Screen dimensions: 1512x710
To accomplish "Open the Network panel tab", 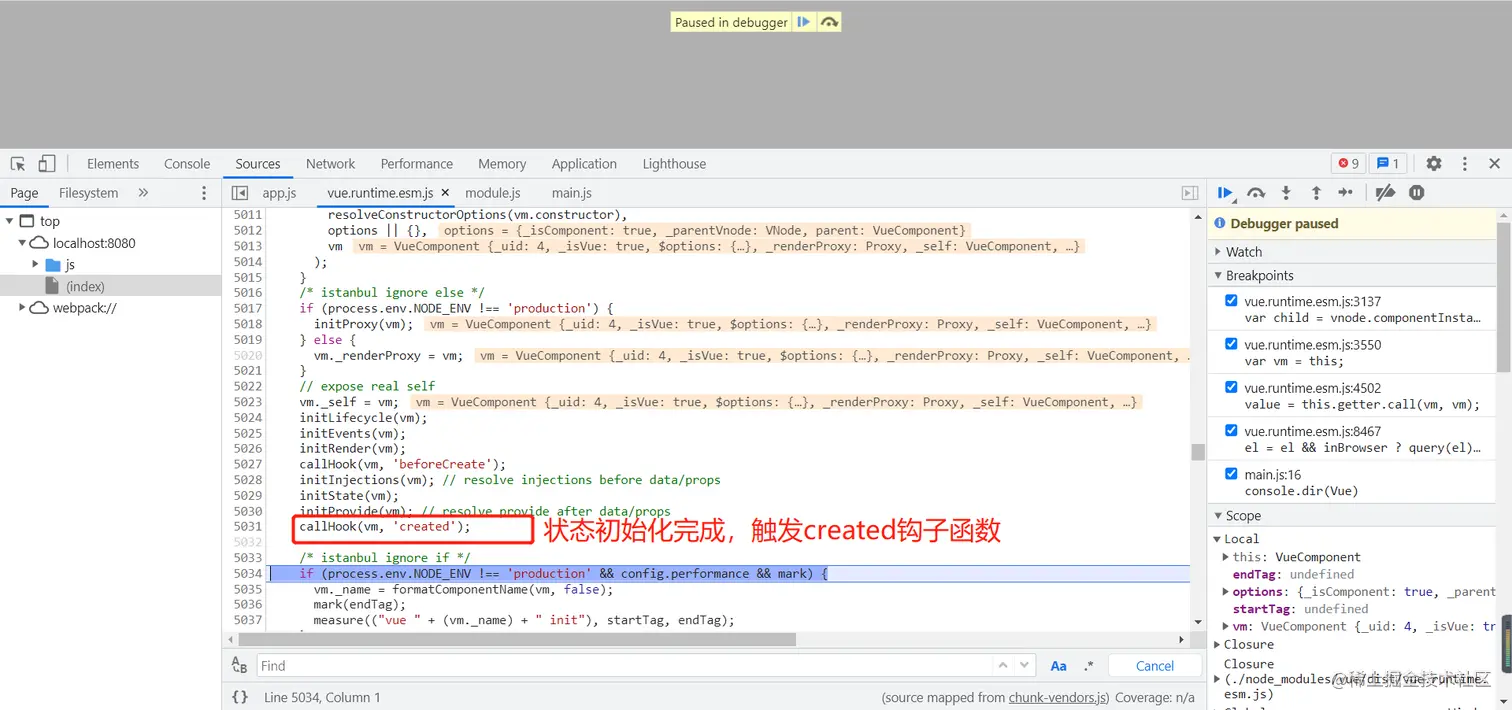I will pos(331,164).
